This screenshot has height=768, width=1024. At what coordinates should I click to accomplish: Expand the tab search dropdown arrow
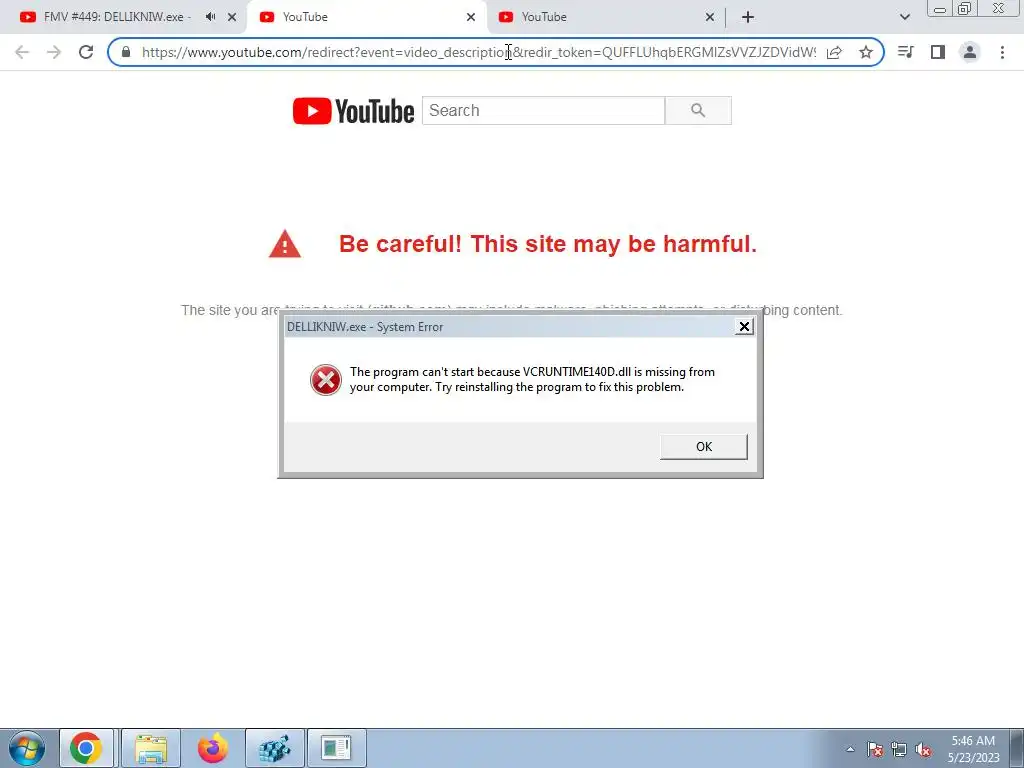click(904, 17)
